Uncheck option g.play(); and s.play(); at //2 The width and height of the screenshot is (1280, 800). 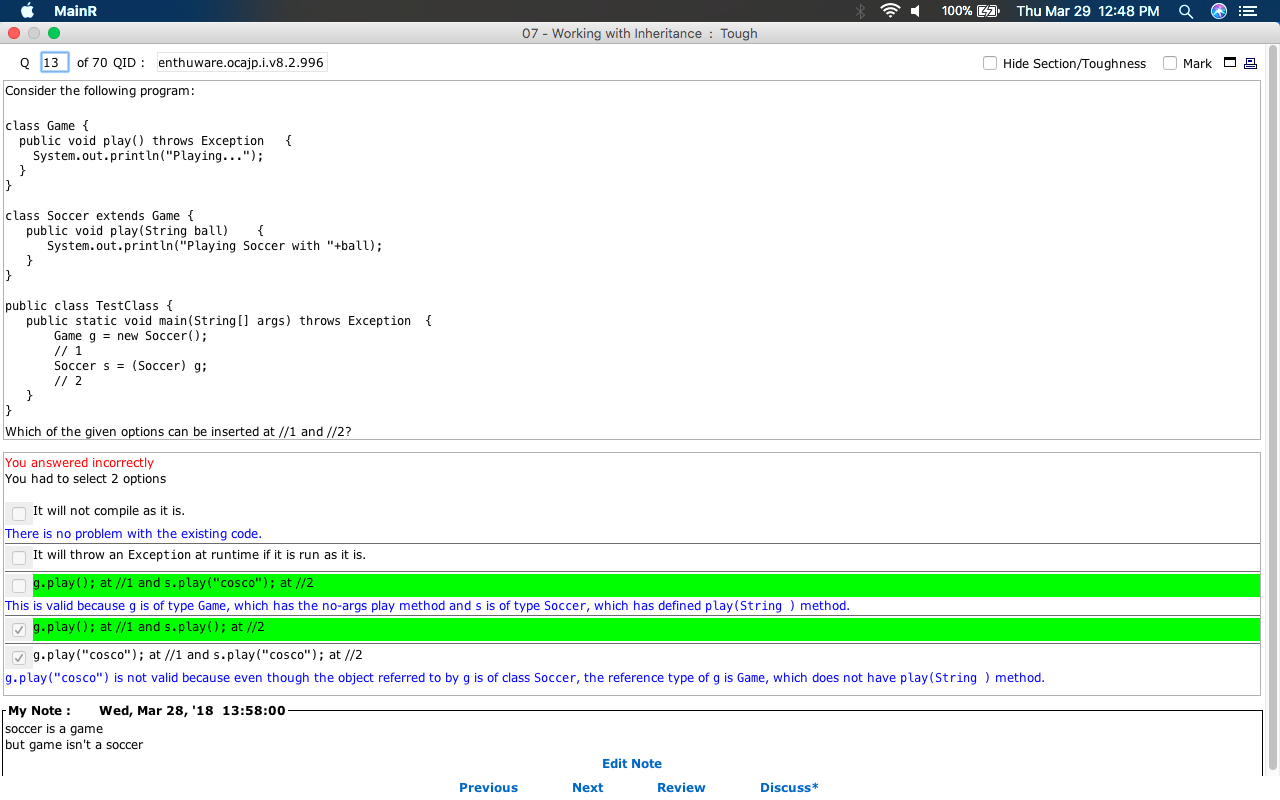coord(19,630)
